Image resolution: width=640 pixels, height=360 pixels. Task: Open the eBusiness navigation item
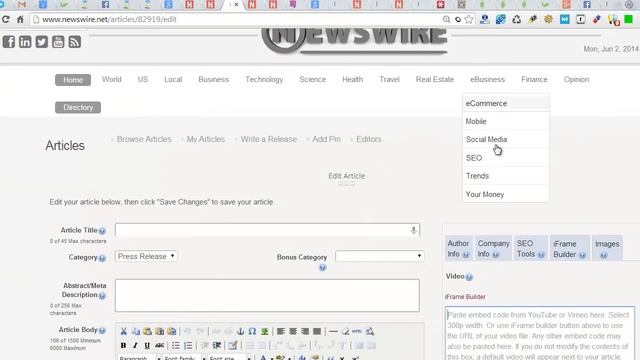click(x=487, y=80)
